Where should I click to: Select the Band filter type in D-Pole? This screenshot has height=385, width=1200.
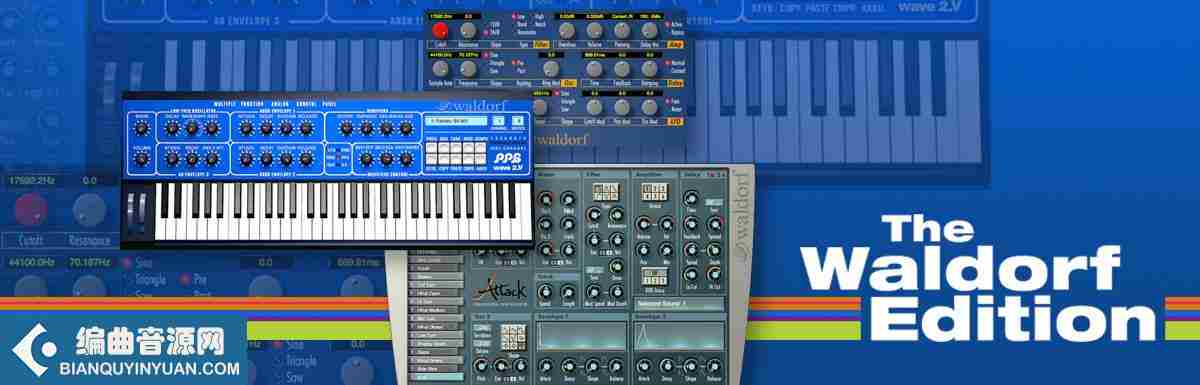522,24
